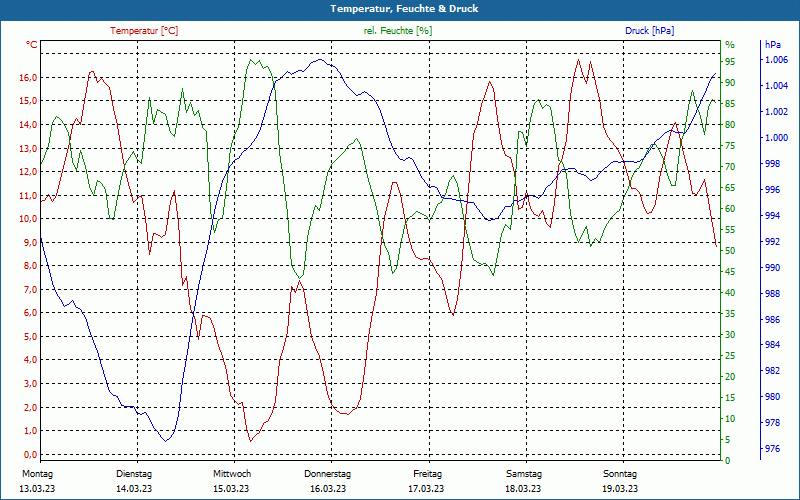Click the 0,0 temperature axis value
This screenshot has width=800, height=500.
coord(31,455)
